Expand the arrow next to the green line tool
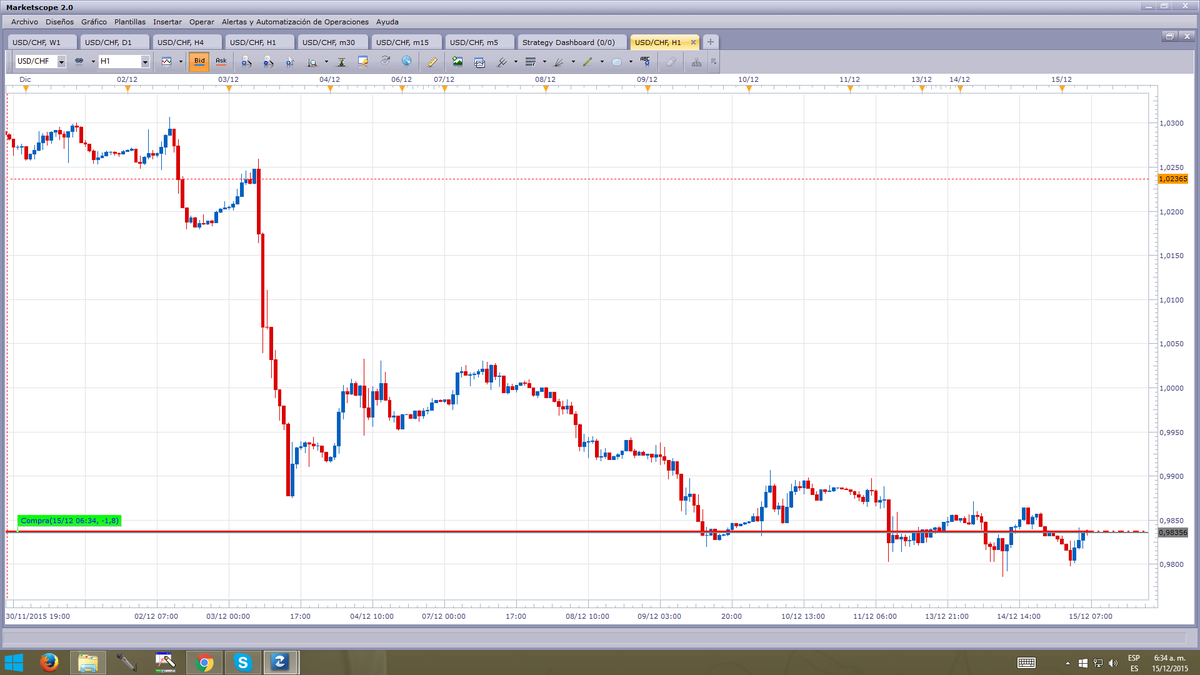 click(x=601, y=62)
